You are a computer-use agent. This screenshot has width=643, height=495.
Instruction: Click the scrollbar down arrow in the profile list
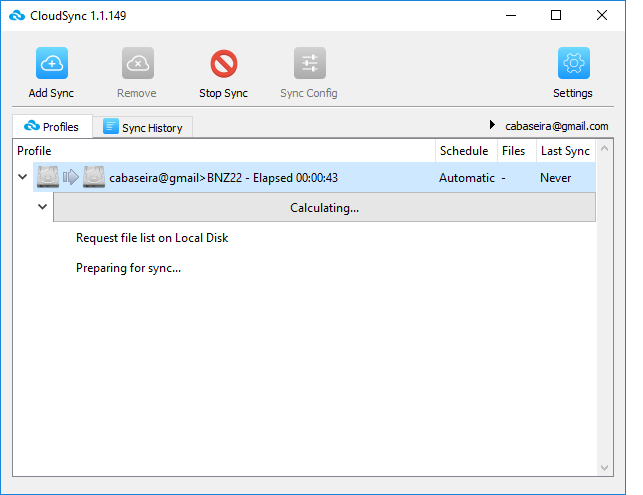[x=604, y=468]
